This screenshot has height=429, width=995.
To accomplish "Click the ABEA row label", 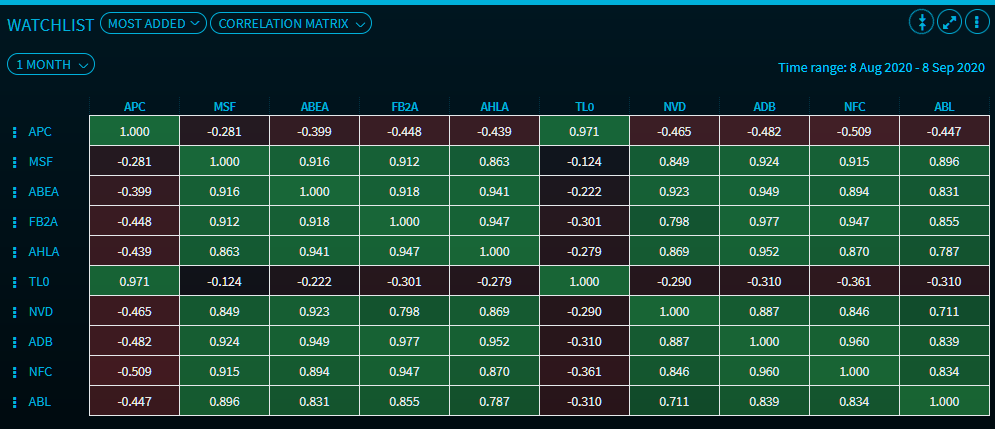I will coord(43,192).
